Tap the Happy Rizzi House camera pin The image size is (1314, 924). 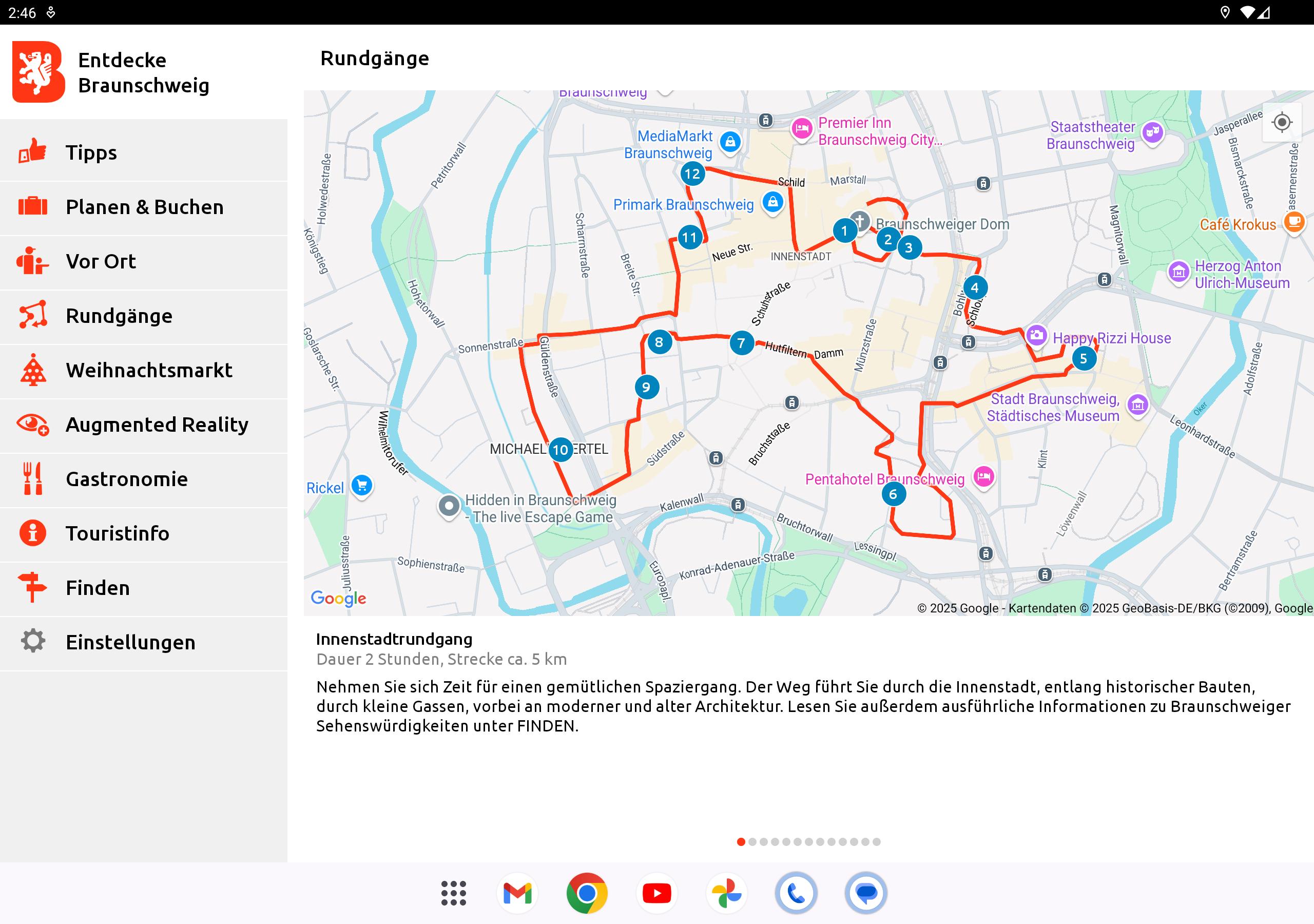pyautogui.click(x=1036, y=336)
